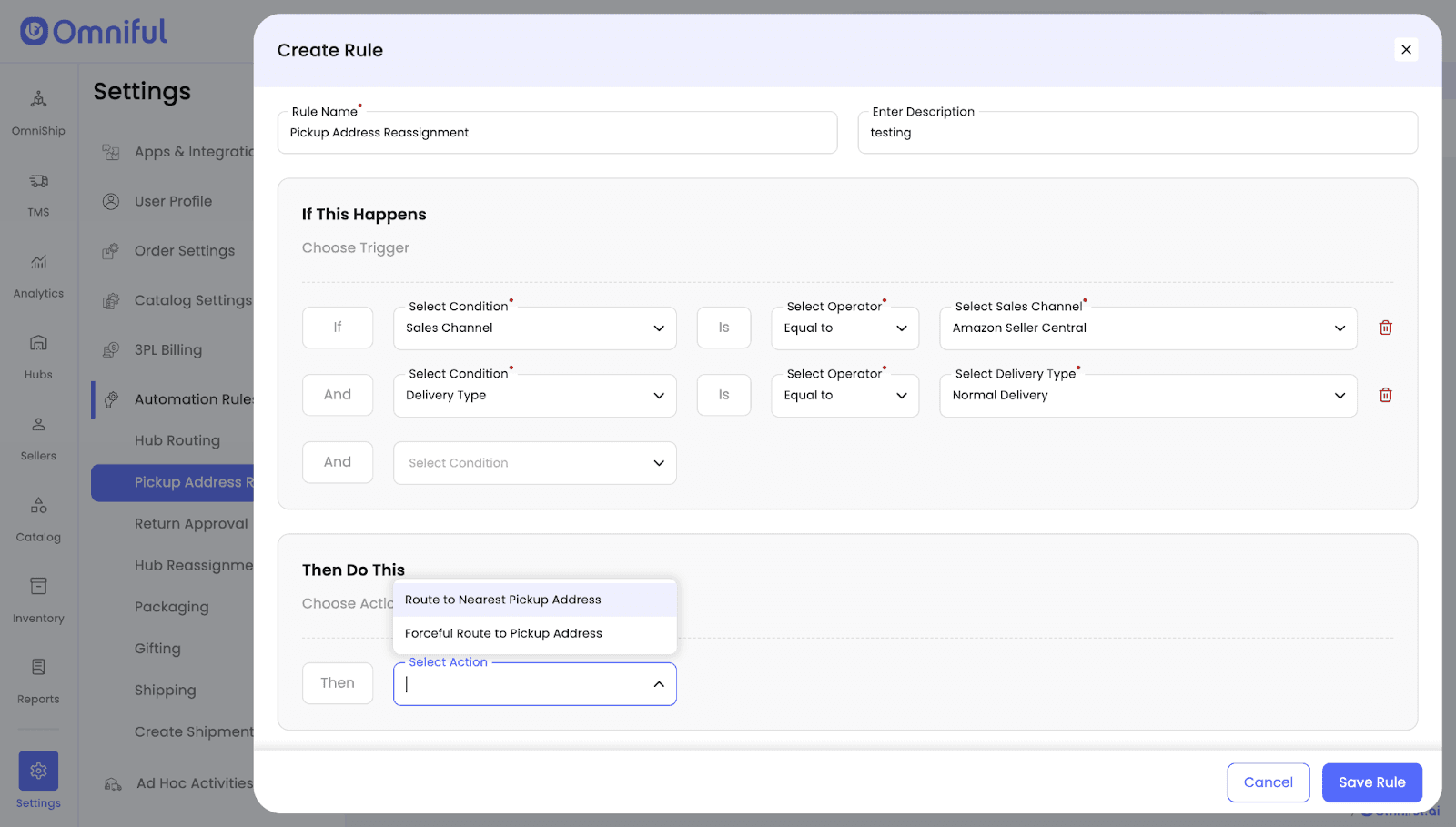
Task: Delete the Sales Channel condition row
Action: coord(1385,328)
